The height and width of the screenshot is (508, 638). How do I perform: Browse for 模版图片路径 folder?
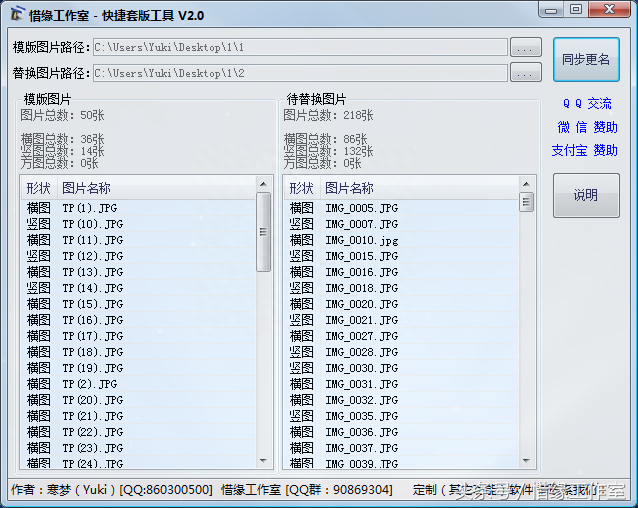pos(525,47)
